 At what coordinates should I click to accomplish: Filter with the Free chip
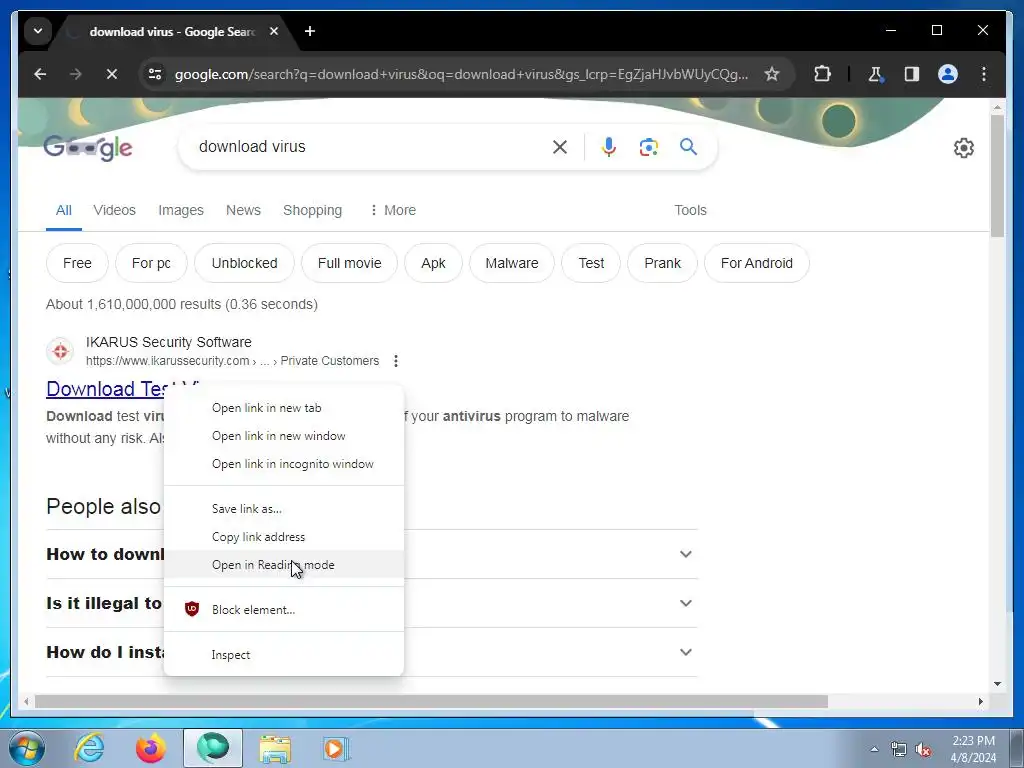(x=77, y=263)
